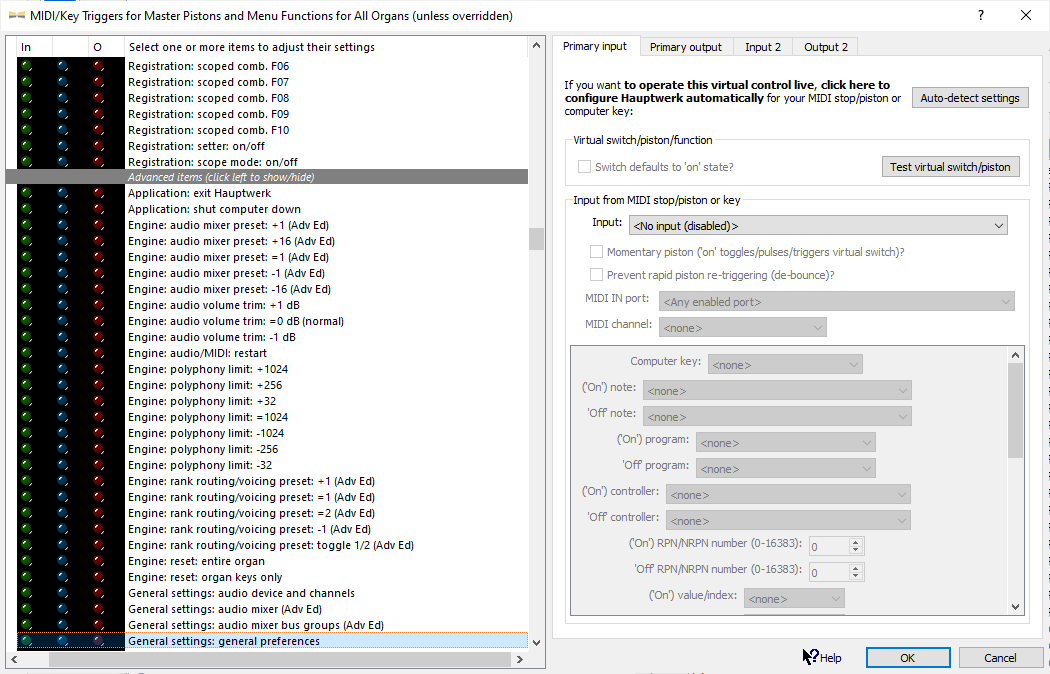
Task: Click red O indicator for 'Engine: audio/MIDI: restart'
Action: coord(98,353)
